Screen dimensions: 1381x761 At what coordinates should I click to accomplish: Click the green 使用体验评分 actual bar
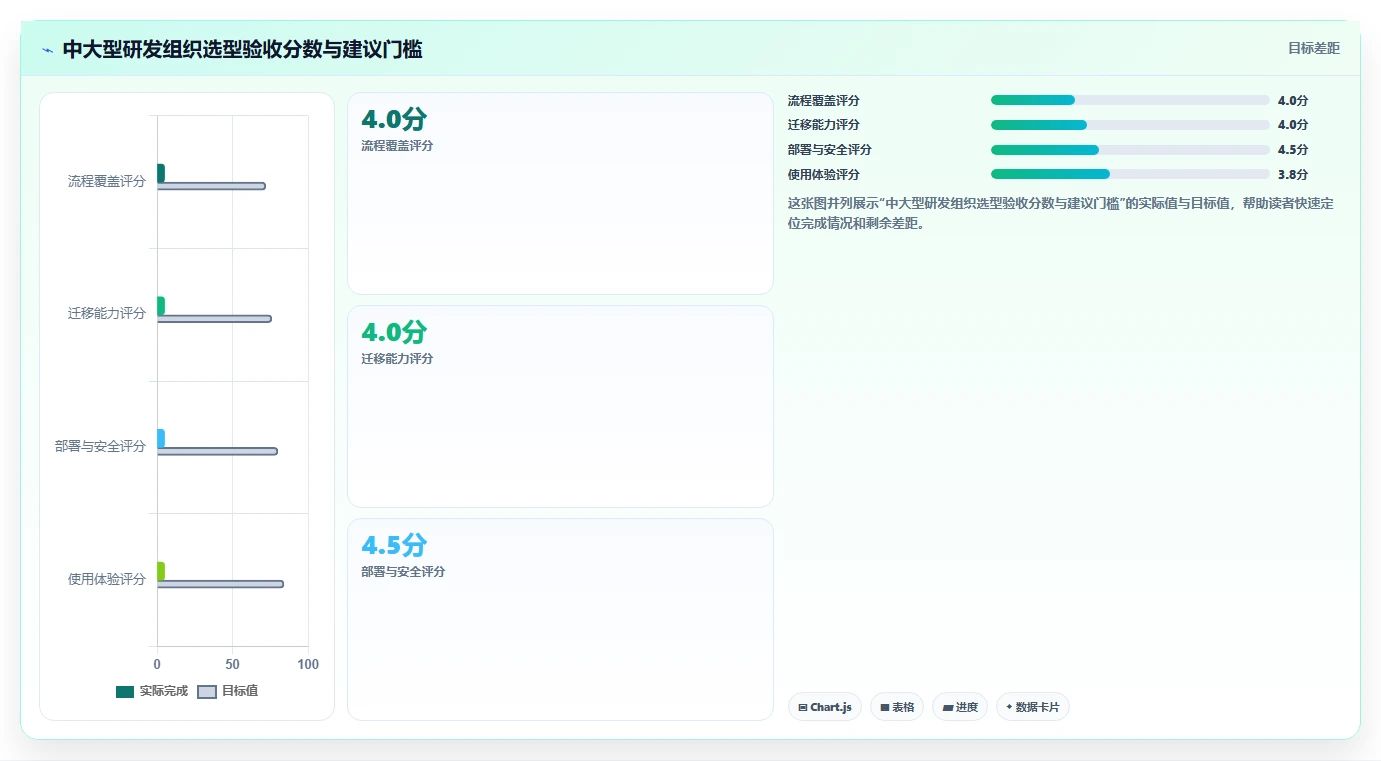161,571
